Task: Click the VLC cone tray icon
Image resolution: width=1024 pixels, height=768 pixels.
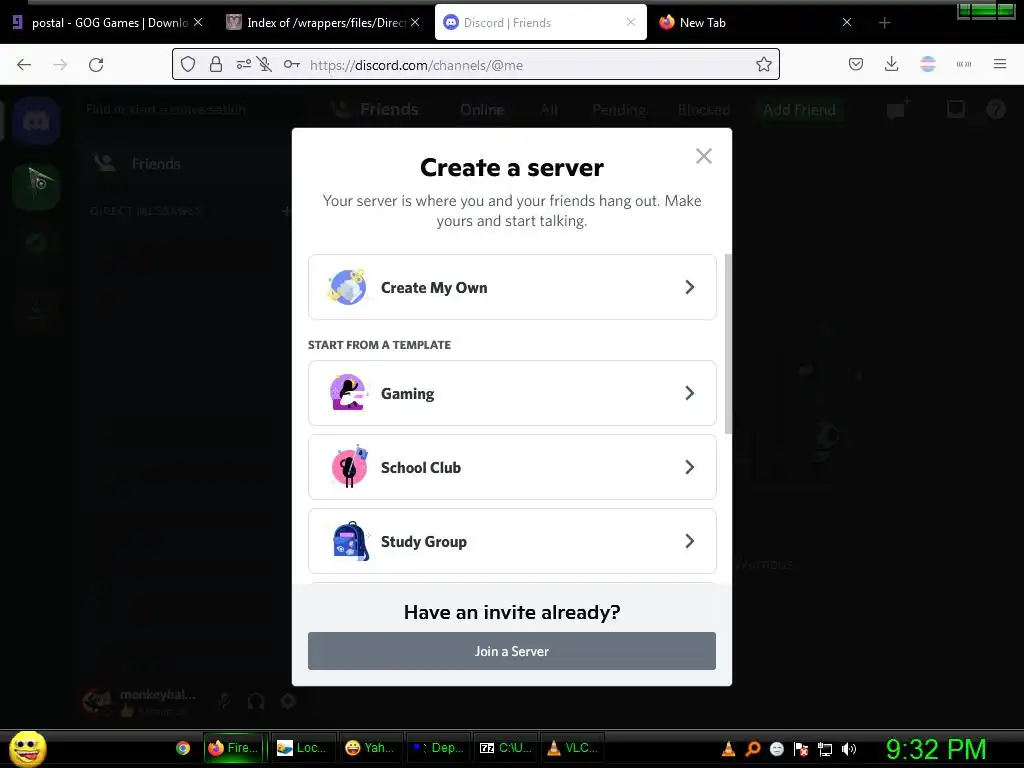Action: (x=728, y=749)
